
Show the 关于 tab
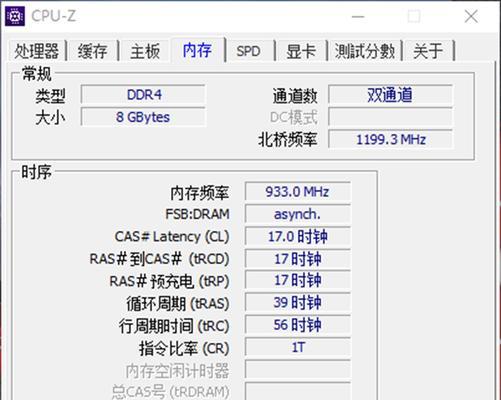coord(428,51)
